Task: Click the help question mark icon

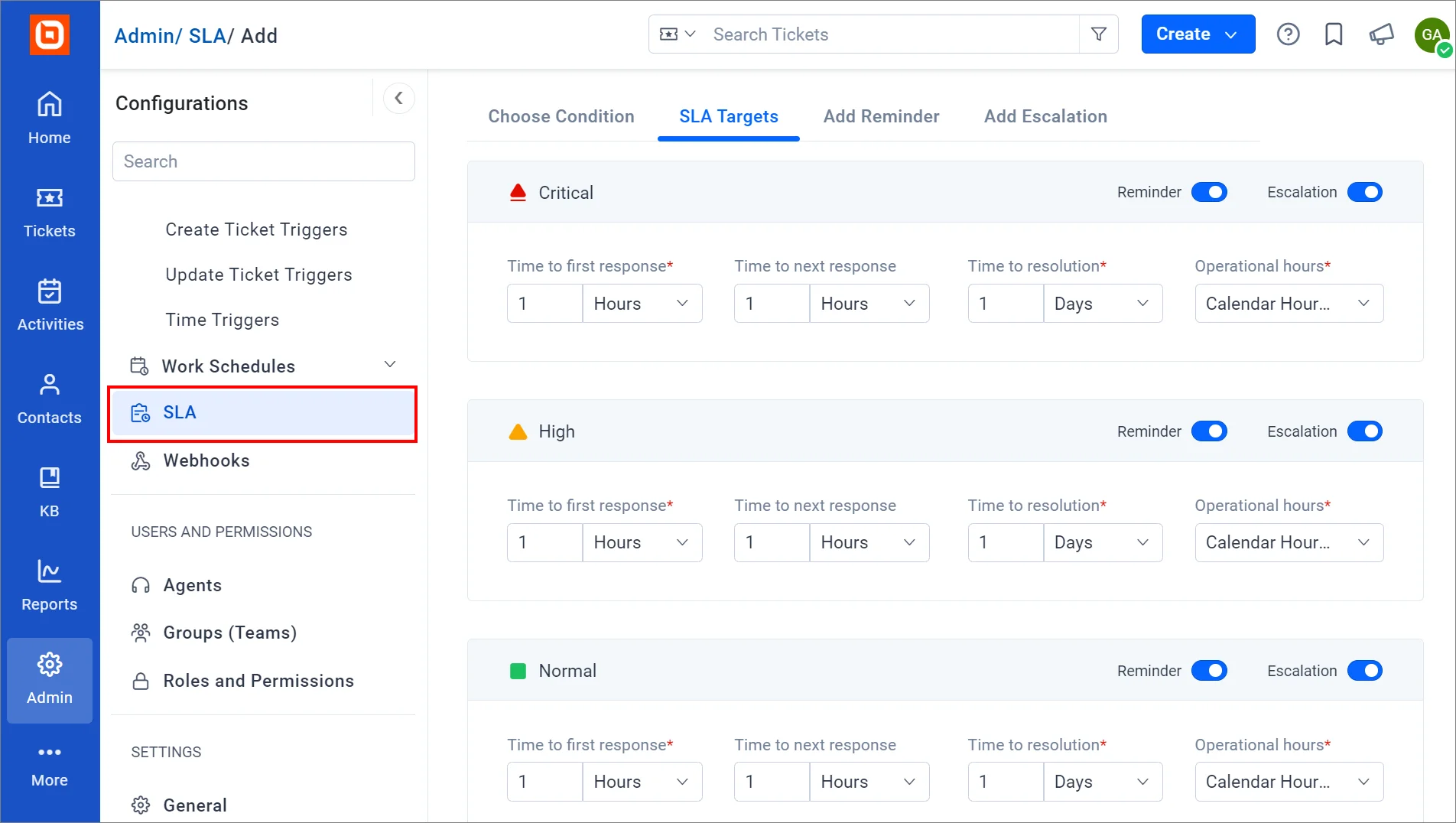Action: (x=1288, y=34)
